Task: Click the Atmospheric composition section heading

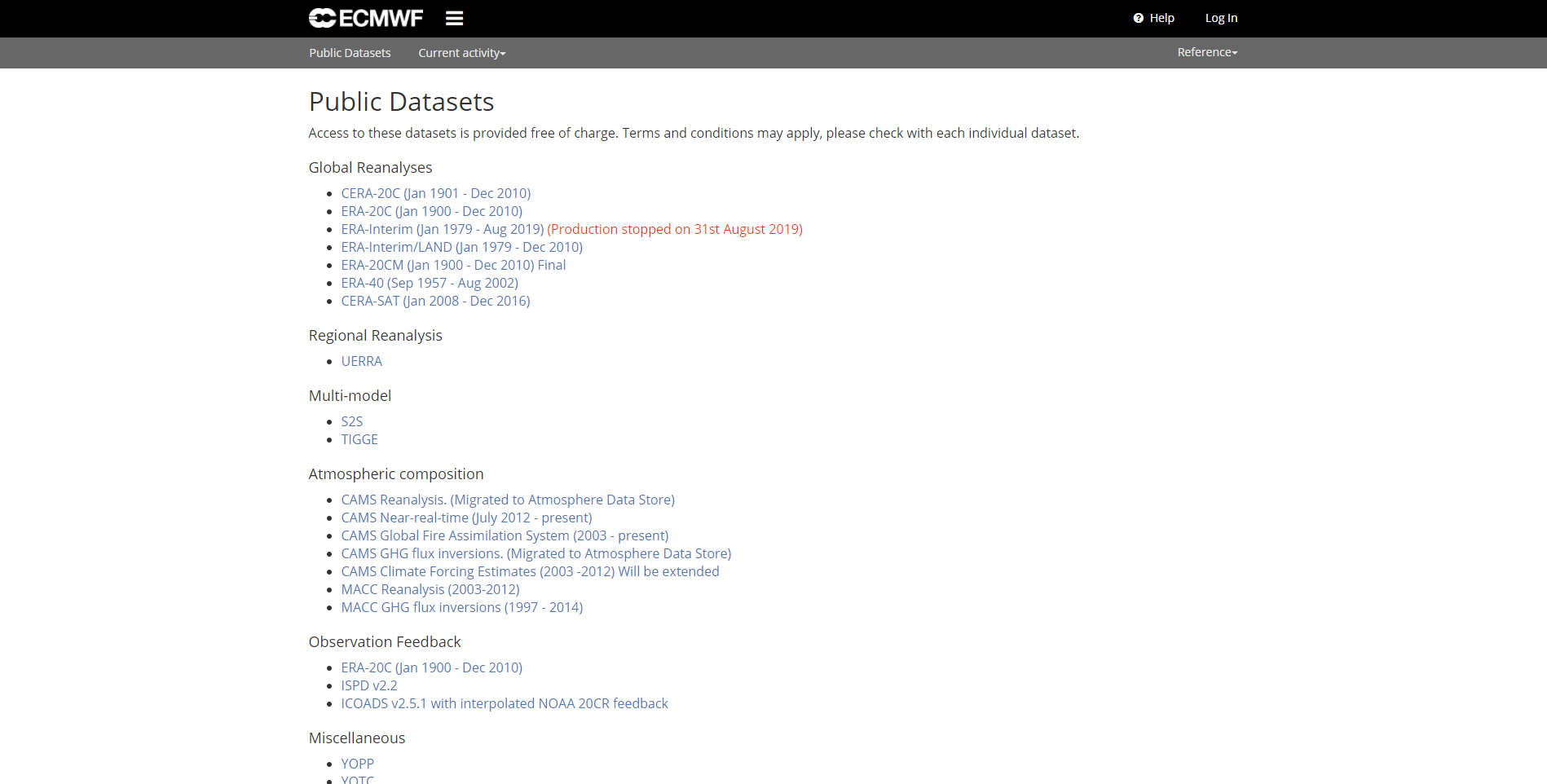Action: click(396, 473)
